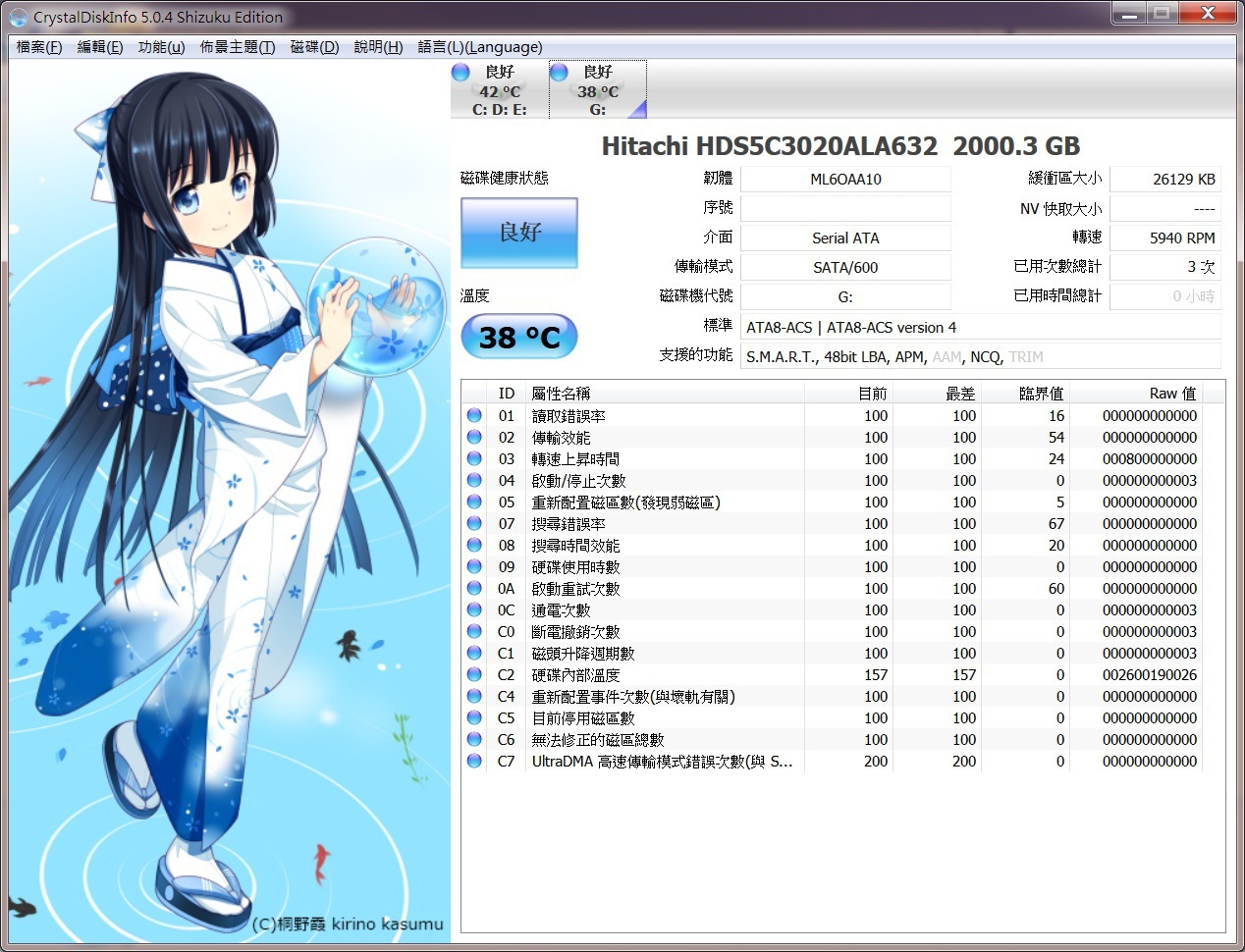This screenshot has width=1245, height=952.
Task: Click status icon for attribute 04 啟動/停止次數
Action: 474,480
